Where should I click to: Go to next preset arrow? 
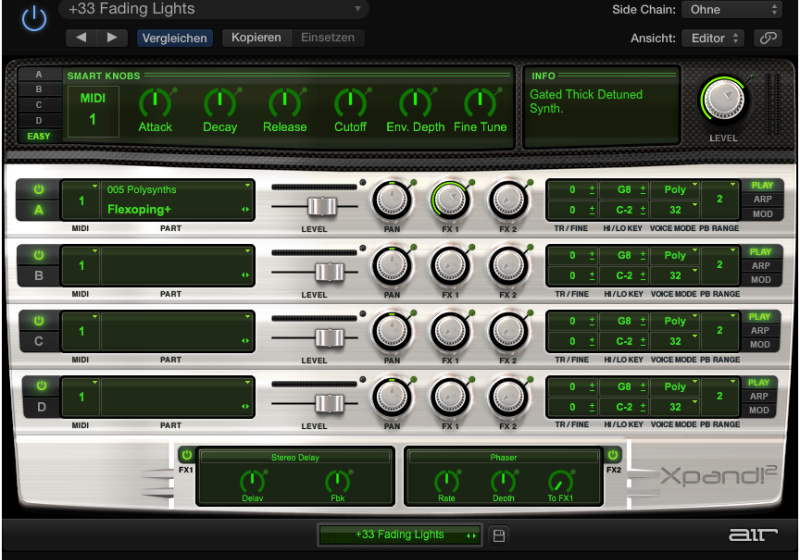click(x=111, y=38)
